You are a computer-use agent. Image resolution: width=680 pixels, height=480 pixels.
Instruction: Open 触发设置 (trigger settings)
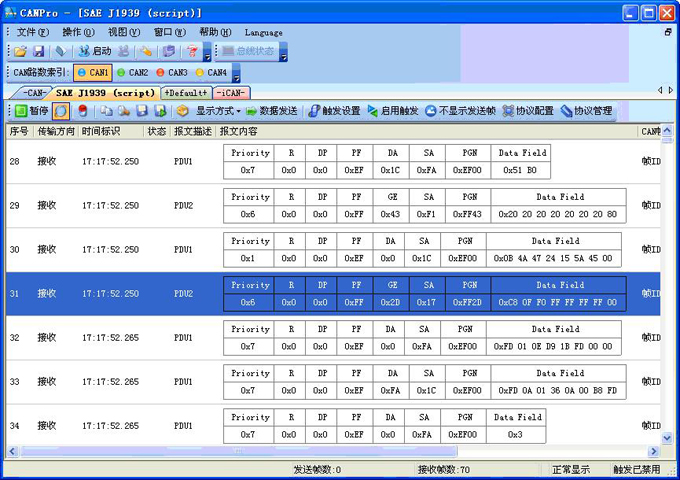coord(334,111)
